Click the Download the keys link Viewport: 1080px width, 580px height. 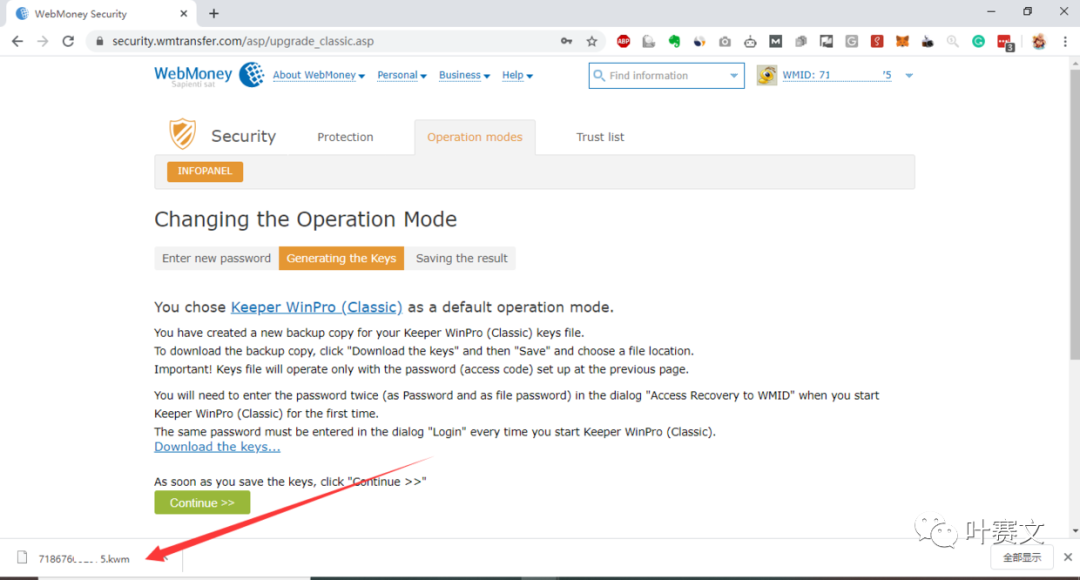pyautogui.click(x=217, y=447)
